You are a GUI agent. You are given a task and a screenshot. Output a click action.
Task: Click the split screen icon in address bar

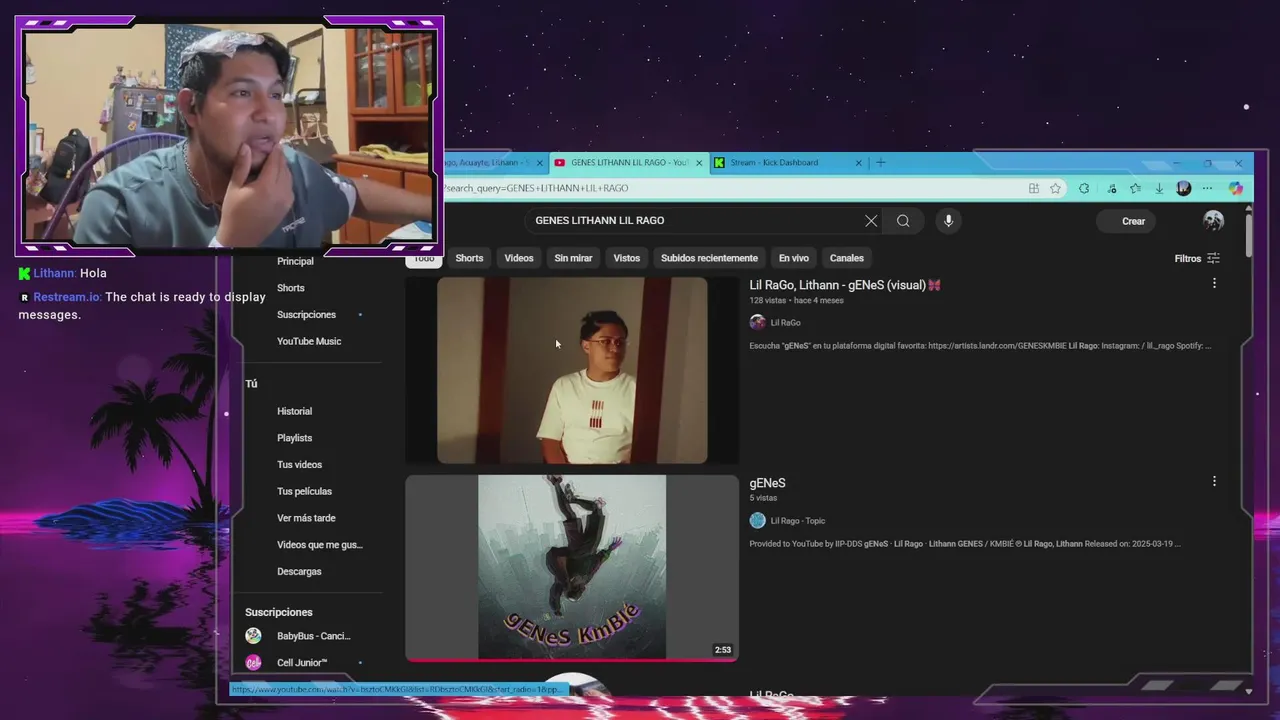(1033, 188)
